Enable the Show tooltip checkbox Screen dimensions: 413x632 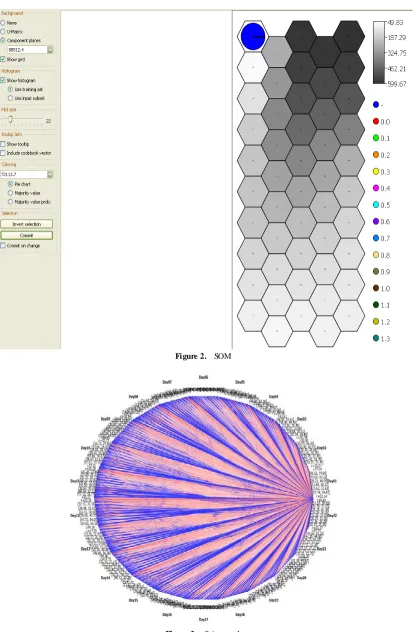[3, 144]
